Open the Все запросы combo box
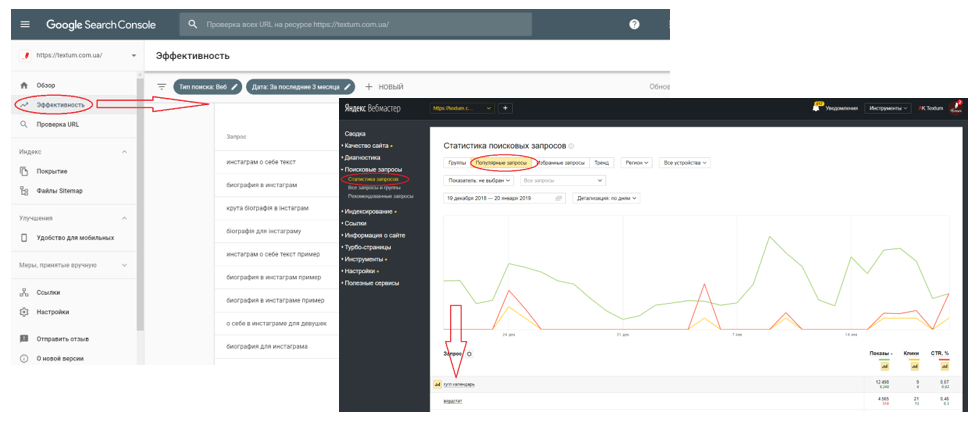The height and width of the screenshot is (421, 979). [563, 180]
